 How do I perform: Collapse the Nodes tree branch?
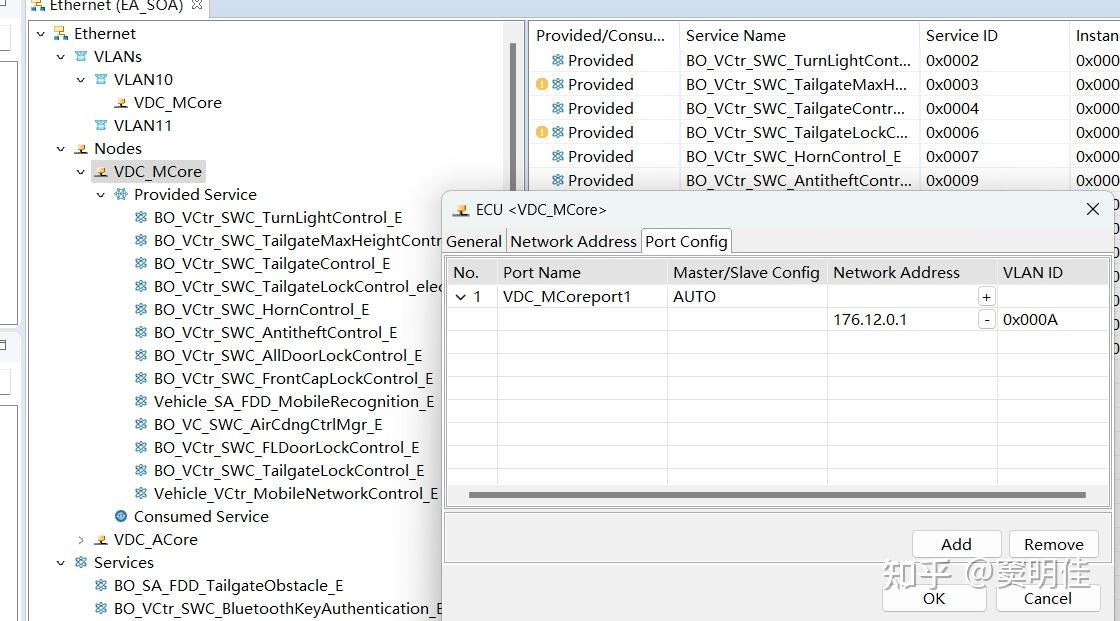(60, 148)
